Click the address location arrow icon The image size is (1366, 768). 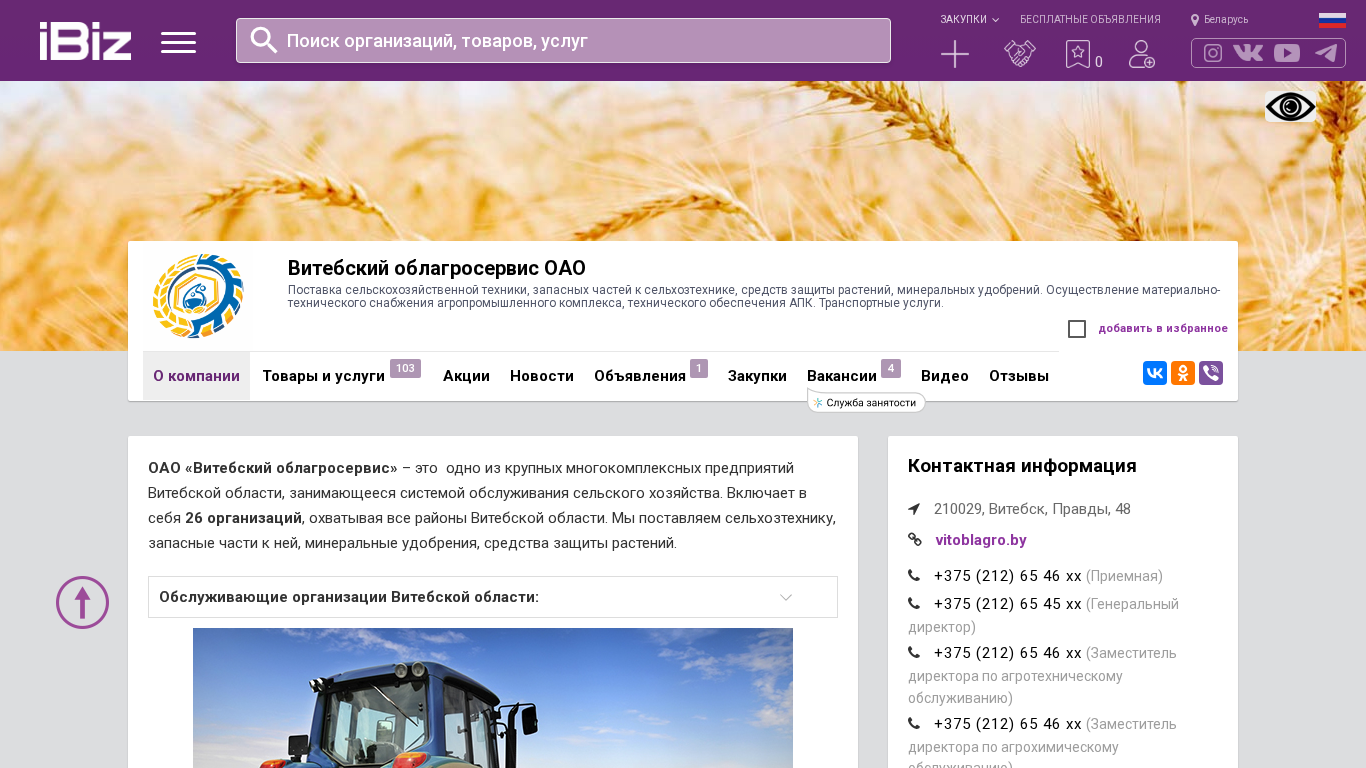tap(914, 509)
